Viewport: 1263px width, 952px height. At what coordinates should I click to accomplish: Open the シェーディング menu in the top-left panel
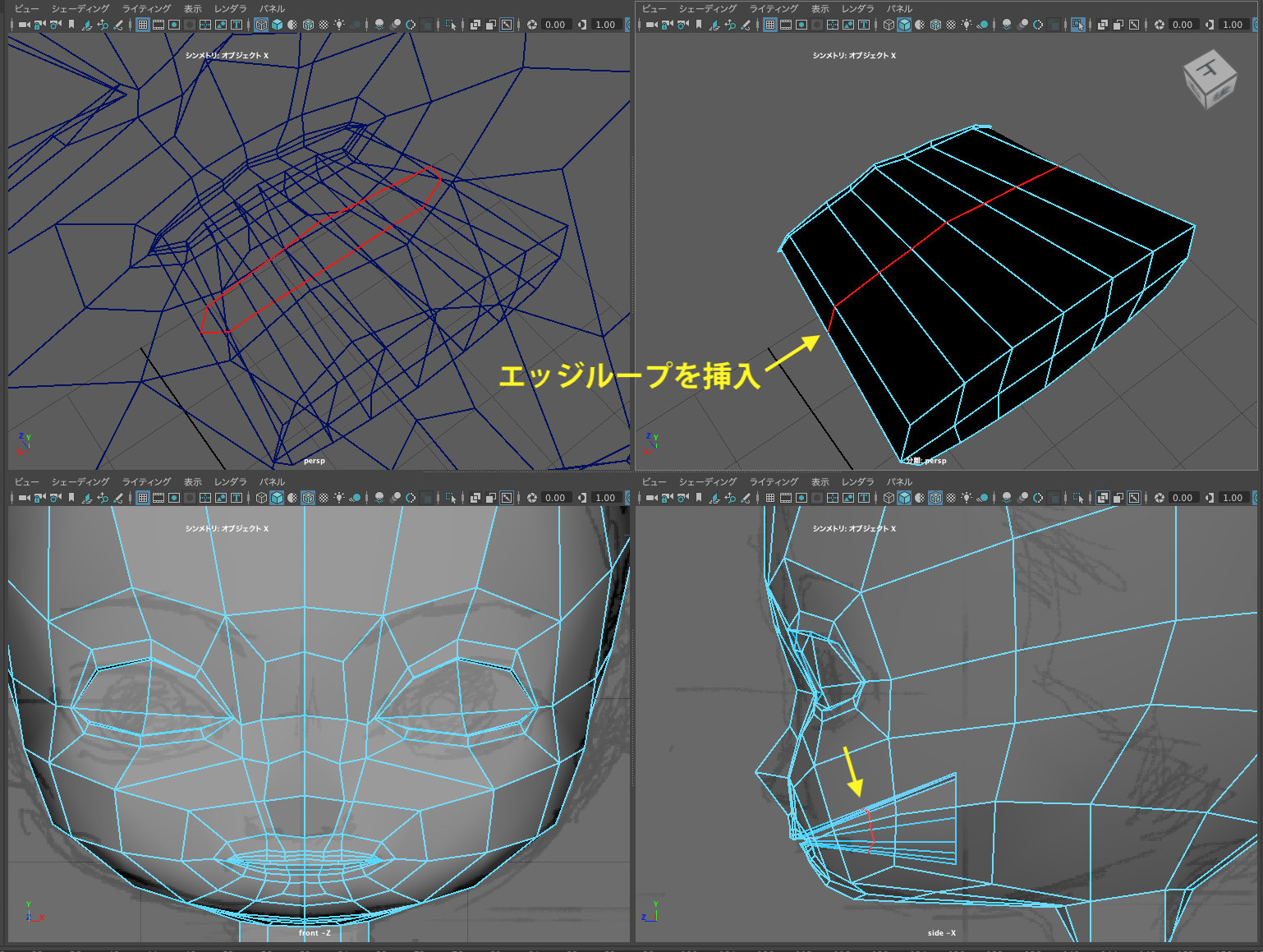coord(80,9)
